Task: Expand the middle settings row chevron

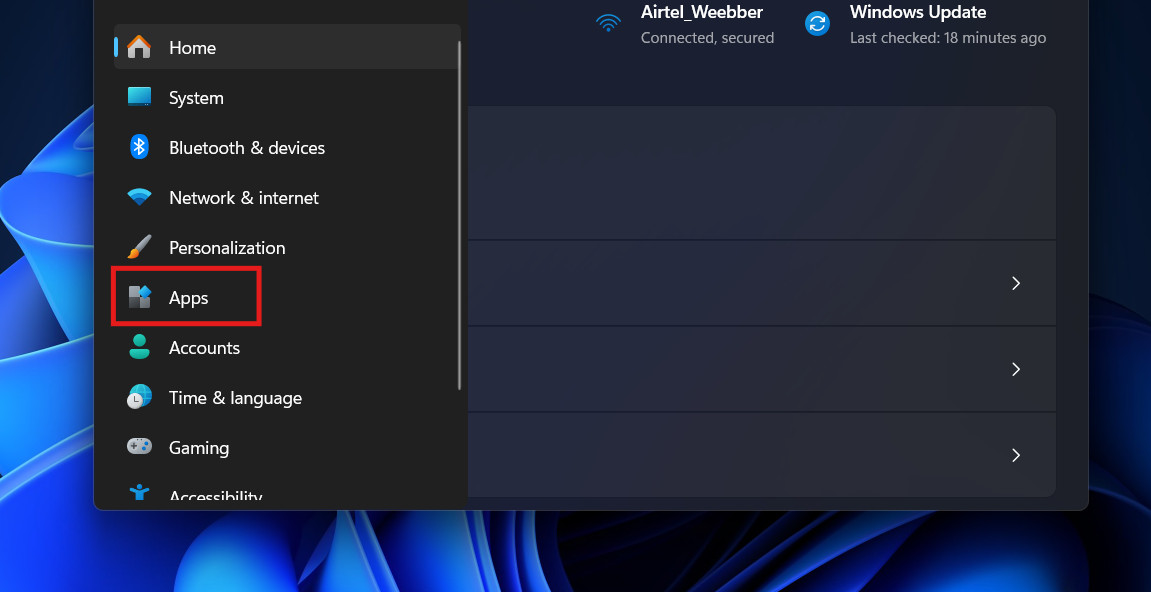Action: coord(1015,369)
